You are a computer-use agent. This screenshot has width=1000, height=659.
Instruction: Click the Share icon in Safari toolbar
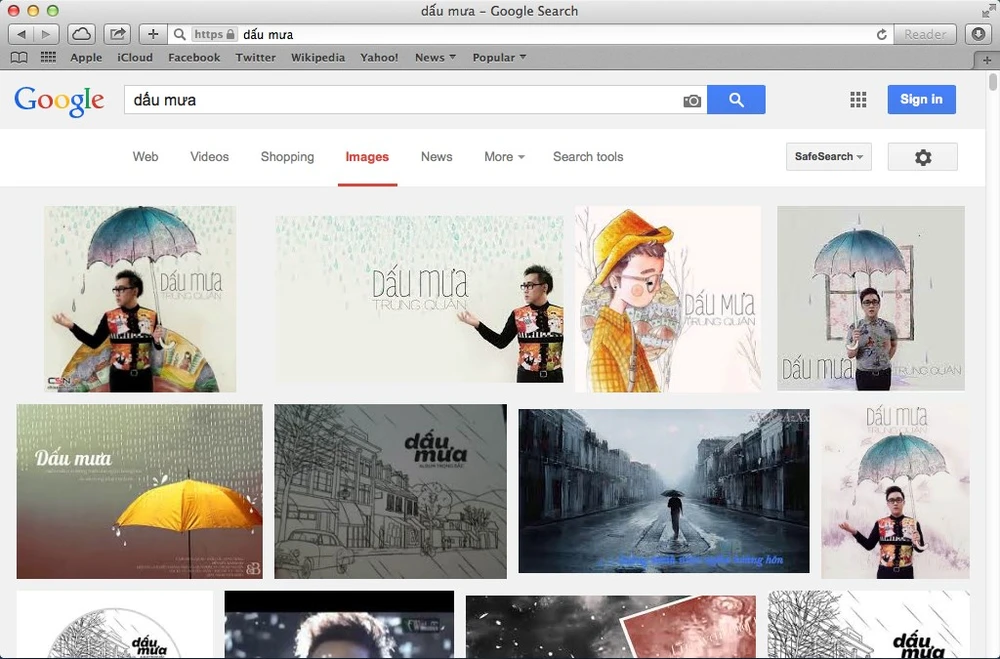point(118,34)
